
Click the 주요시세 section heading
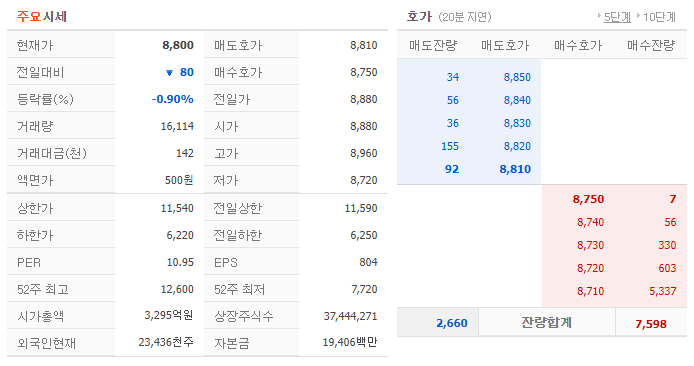42,17
